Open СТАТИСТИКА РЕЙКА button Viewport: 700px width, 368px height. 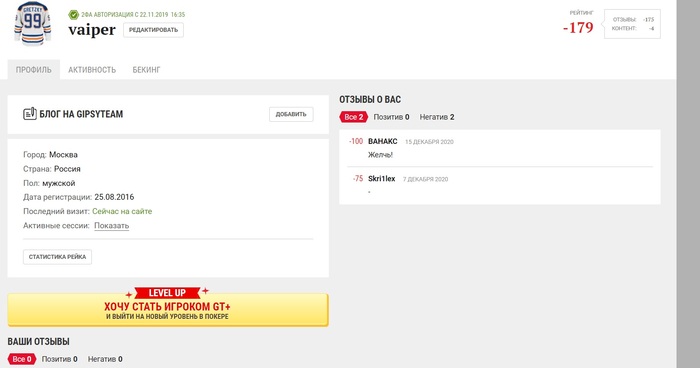pyautogui.click(x=57, y=257)
